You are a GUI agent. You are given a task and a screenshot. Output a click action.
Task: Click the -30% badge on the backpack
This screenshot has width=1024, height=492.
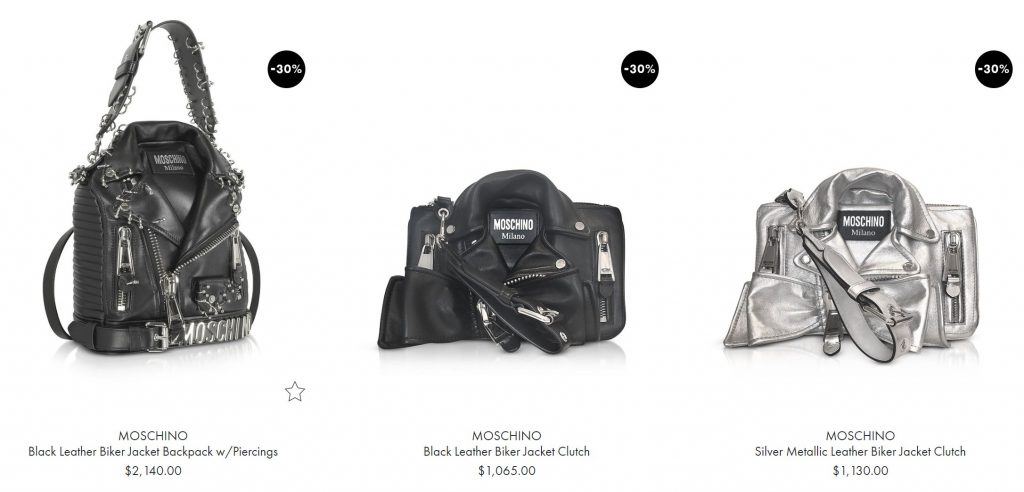coord(287,69)
